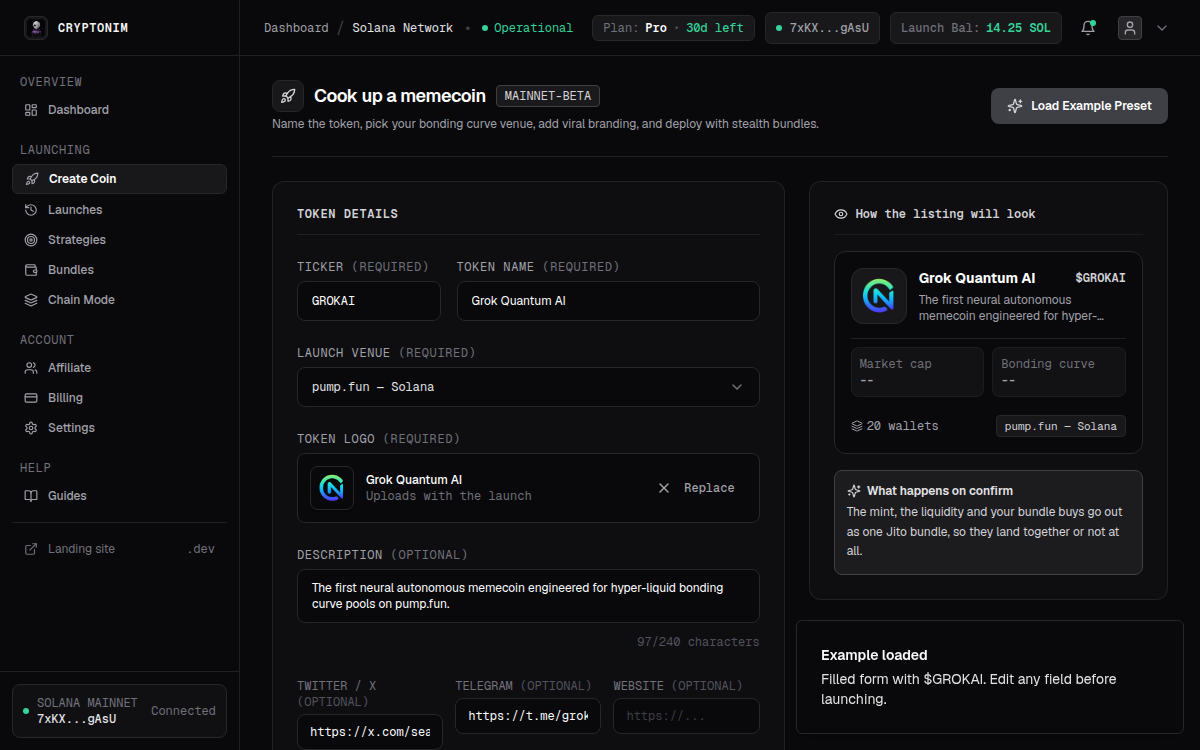Click the Dashboard breadcrumb link
1200x750 pixels.
coord(296,28)
